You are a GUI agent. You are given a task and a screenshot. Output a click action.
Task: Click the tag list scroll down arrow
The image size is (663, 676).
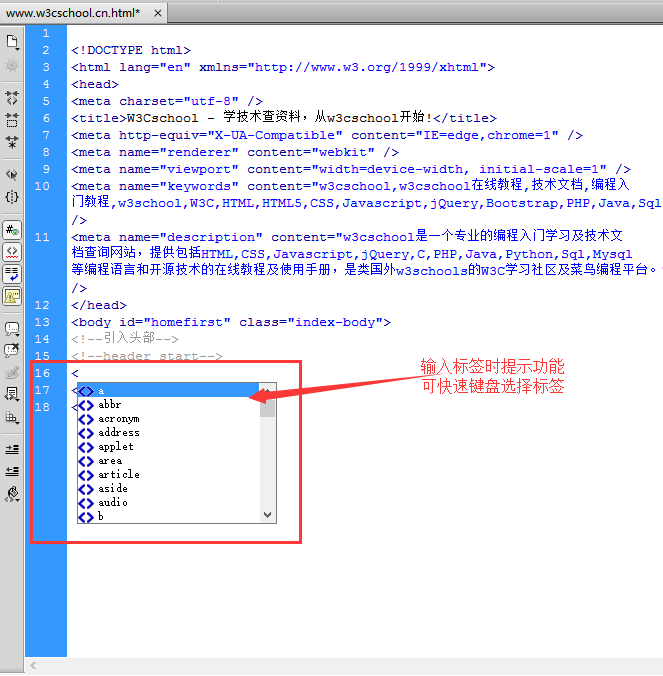coord(267,515)
